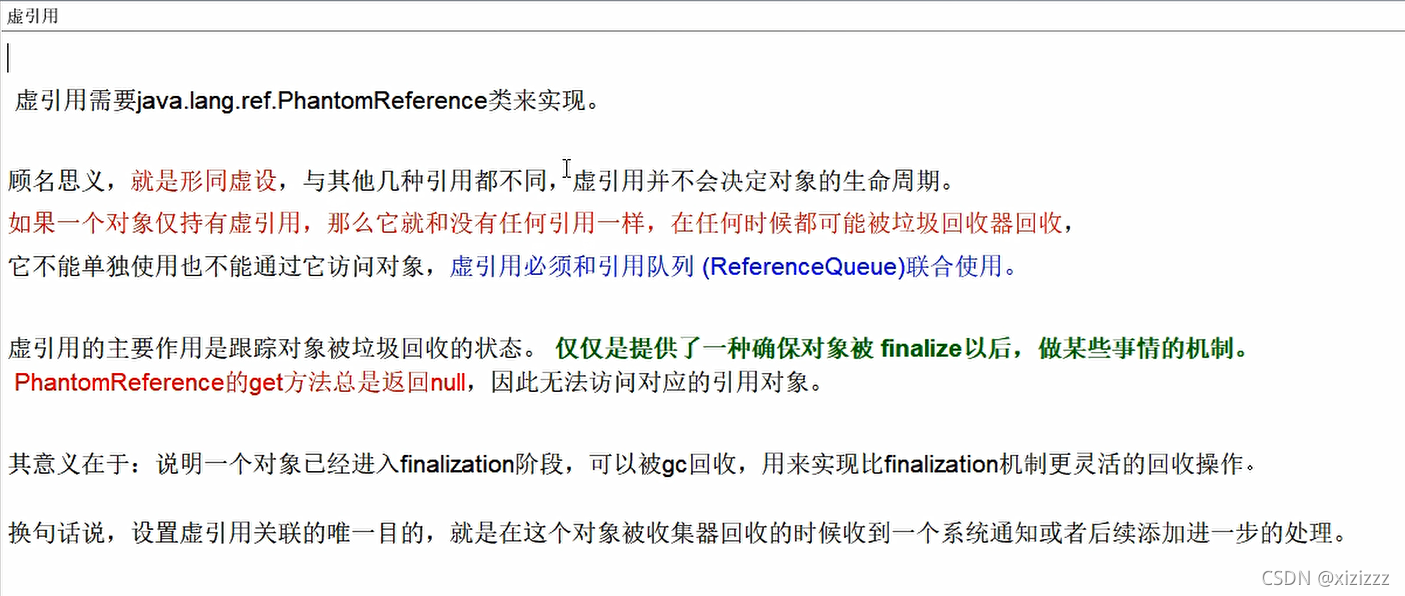This screenshot has width=1405, height=596.
Task: Click the blue text '虚引用必须和引用队列 (ReferenceQueue)联合使用。'
Action: pyautogui.click(x=732, y=268)
